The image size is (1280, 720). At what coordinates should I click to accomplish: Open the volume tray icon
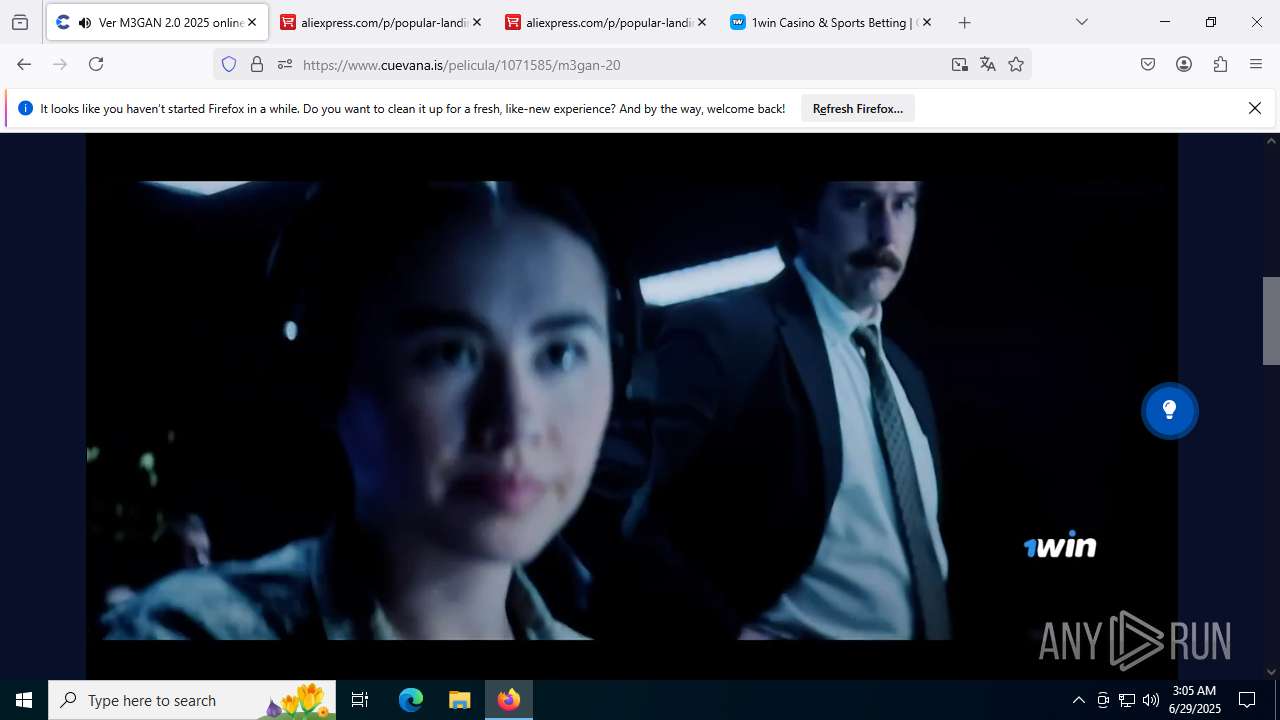1151,700
